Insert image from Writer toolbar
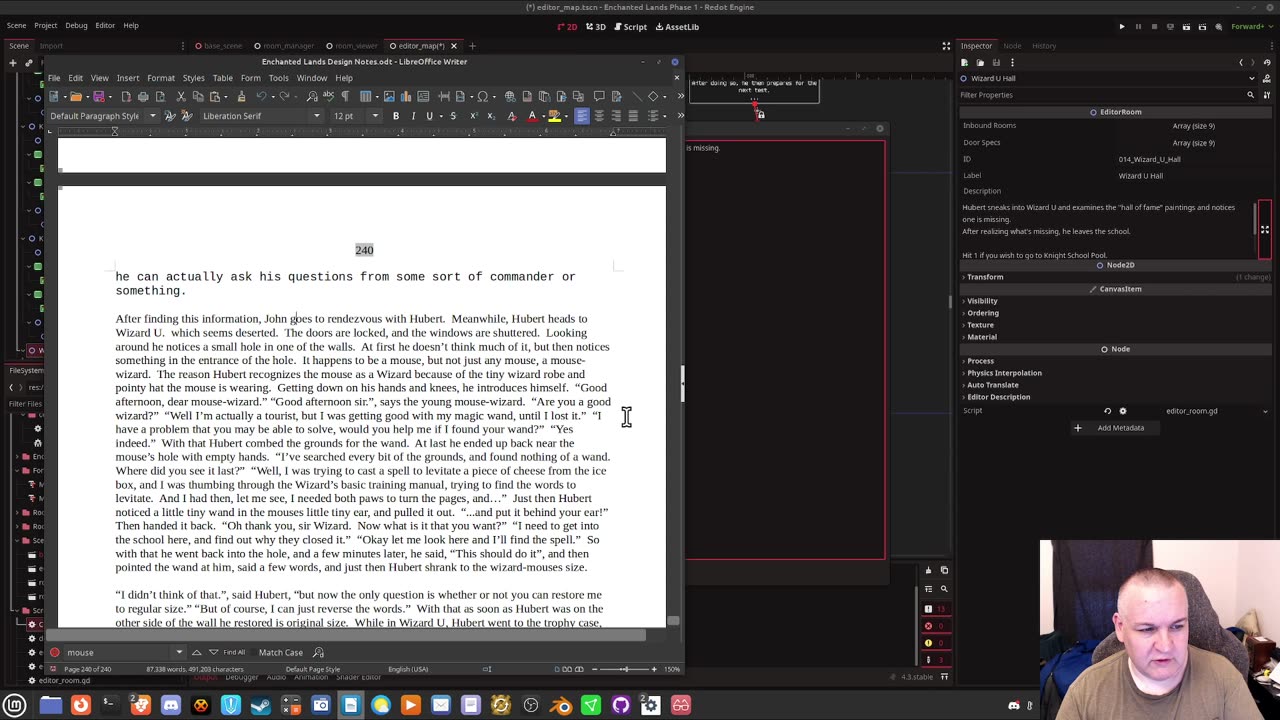 click(x=389, y=96)
